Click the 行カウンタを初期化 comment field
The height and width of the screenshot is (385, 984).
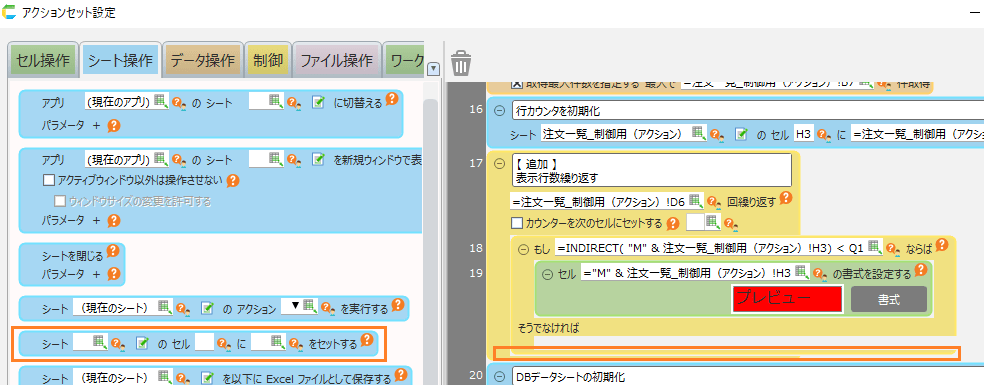pyautogui.click(x=748, y=111)
